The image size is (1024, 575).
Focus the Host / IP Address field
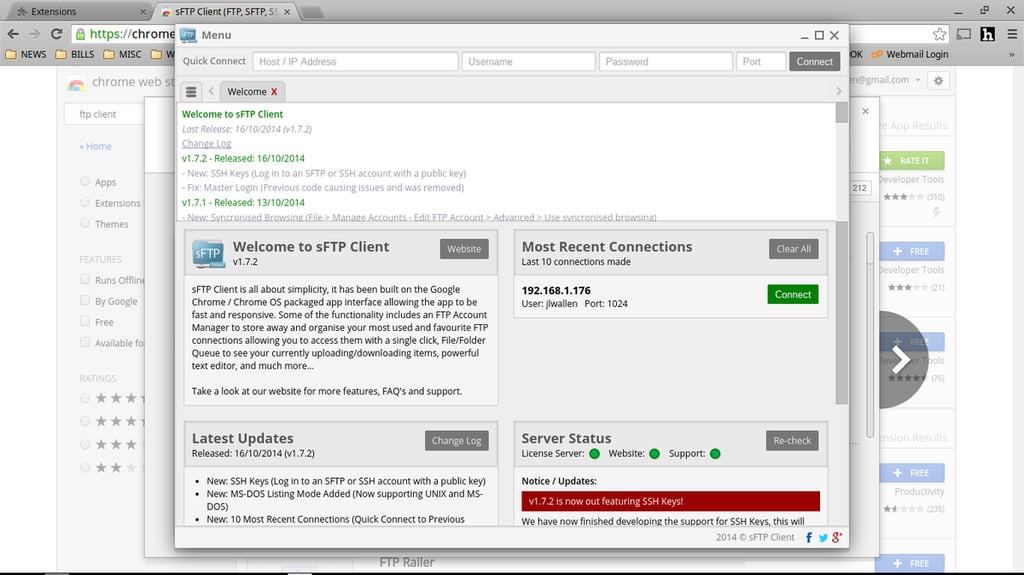355,61
